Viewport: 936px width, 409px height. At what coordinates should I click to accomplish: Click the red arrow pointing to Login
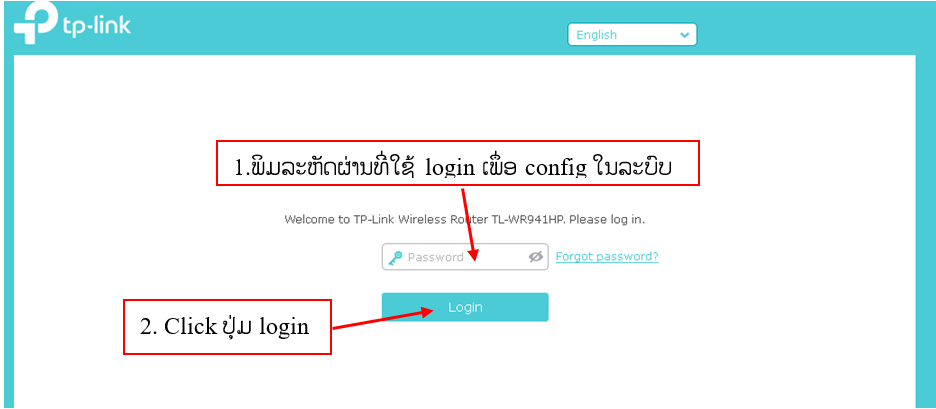(382, 319)
